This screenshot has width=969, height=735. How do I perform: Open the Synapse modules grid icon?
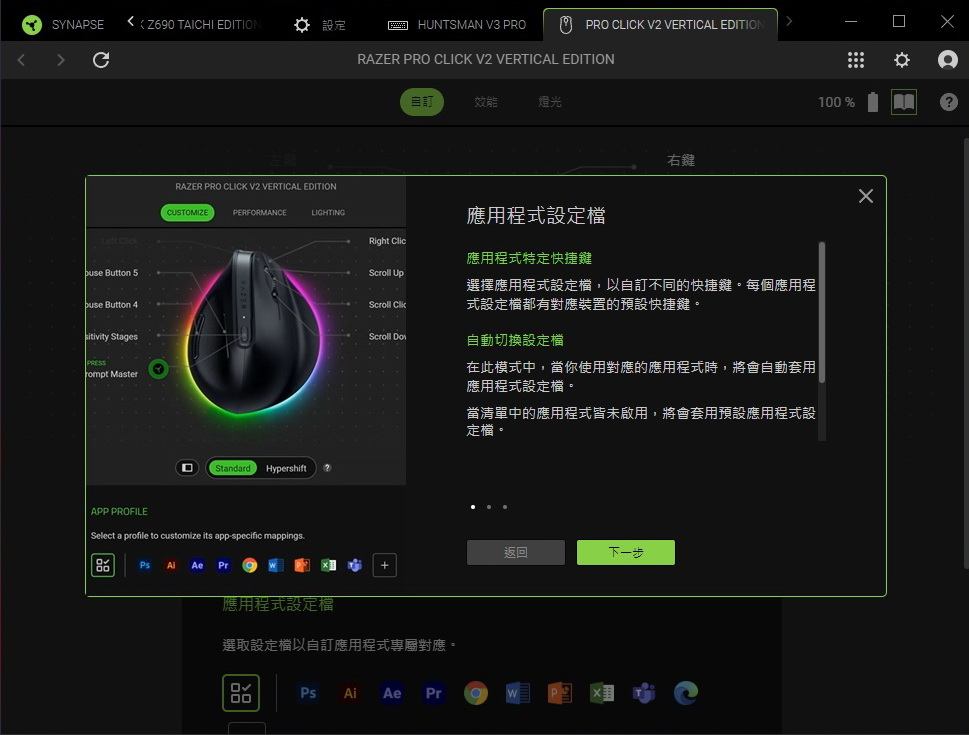coord(856,60)
